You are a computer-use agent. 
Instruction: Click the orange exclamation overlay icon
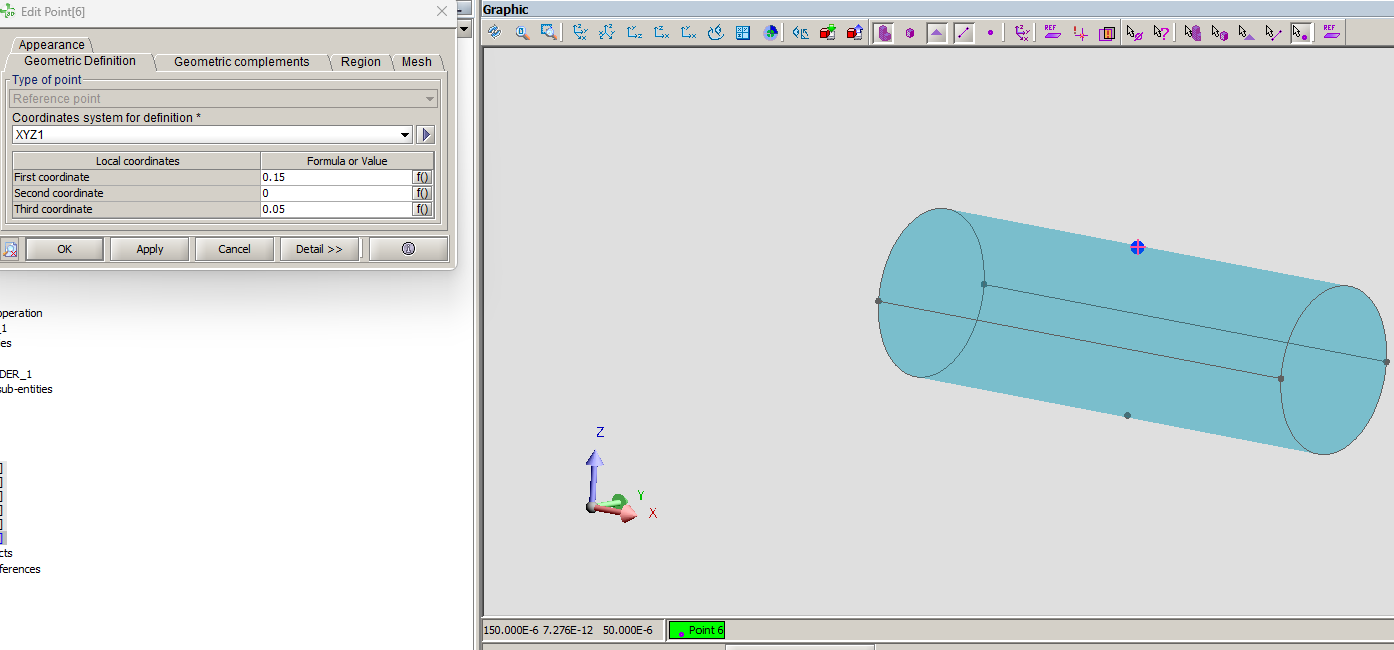point(1107,33)
